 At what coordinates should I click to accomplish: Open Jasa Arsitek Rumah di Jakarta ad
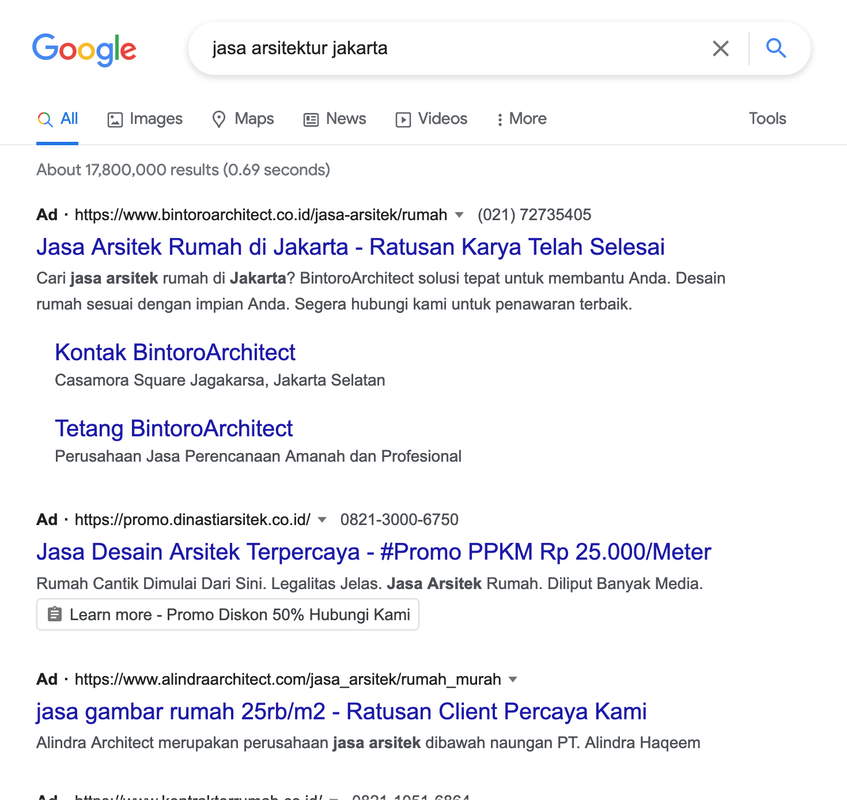pos(350,247)
